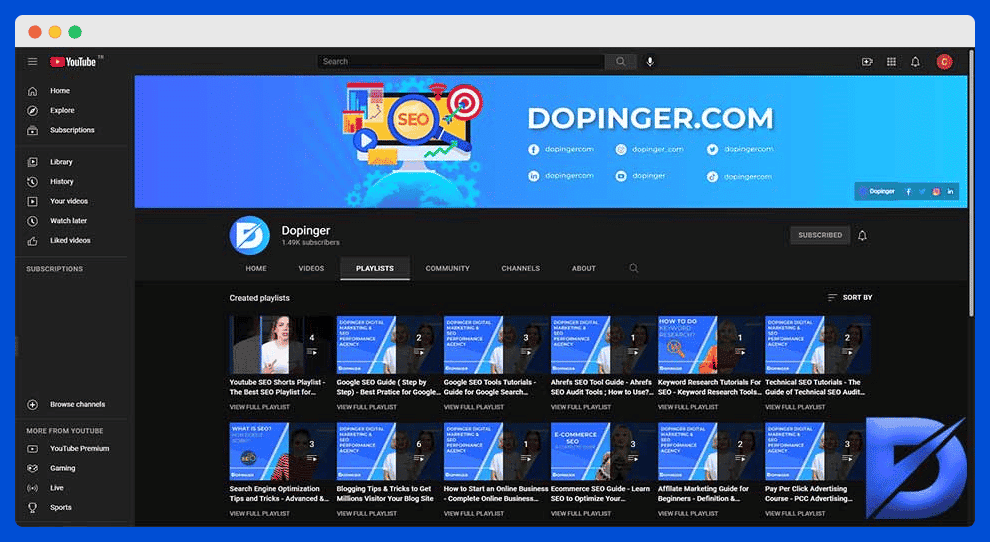Click the channel search magnifier icon

[633, 268]
